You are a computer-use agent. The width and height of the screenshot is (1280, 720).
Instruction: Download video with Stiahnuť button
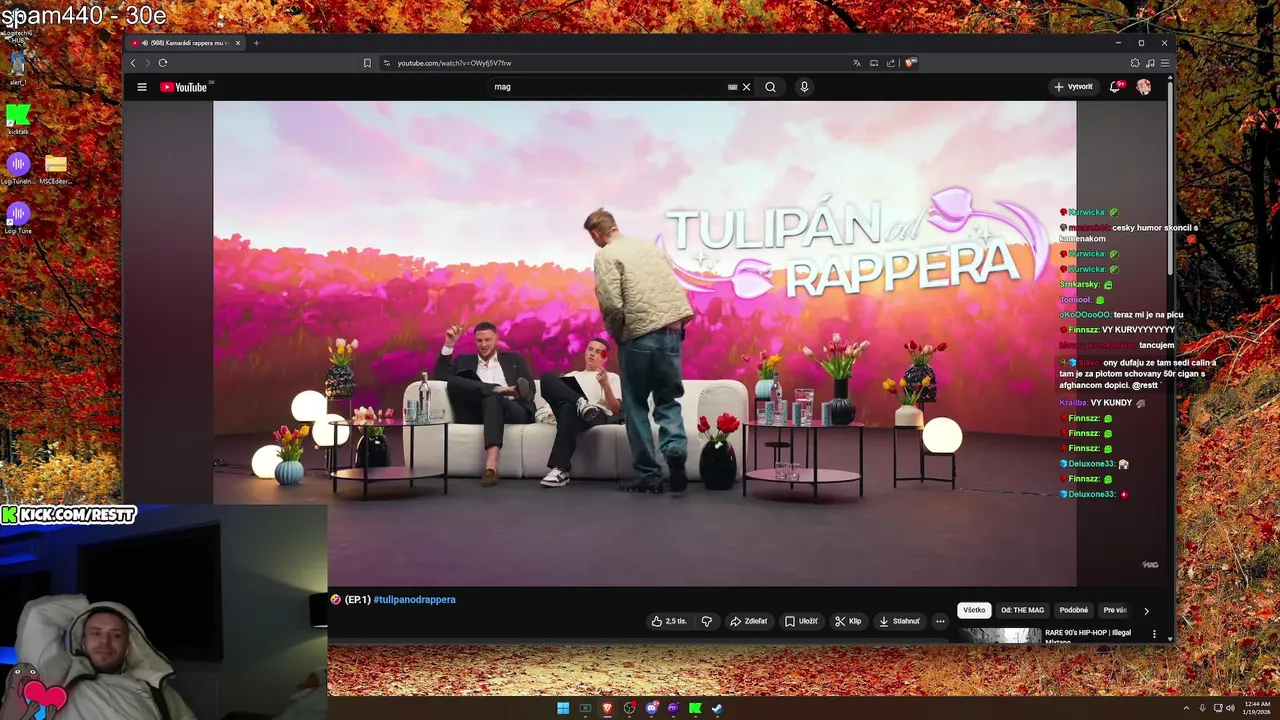pyautogui.click(x=899, y=621)
